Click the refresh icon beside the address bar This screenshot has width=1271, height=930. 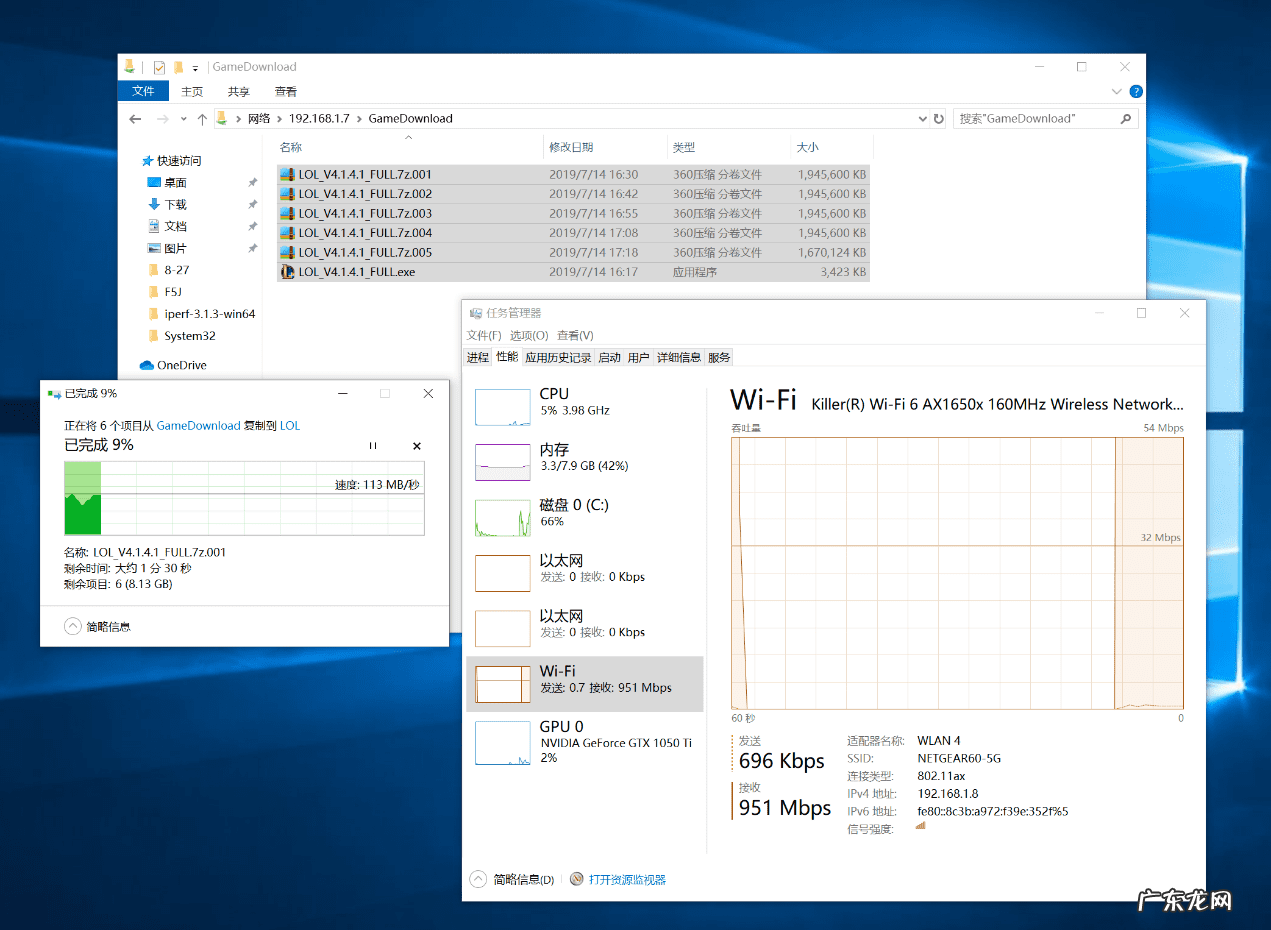tap(938, 119)
